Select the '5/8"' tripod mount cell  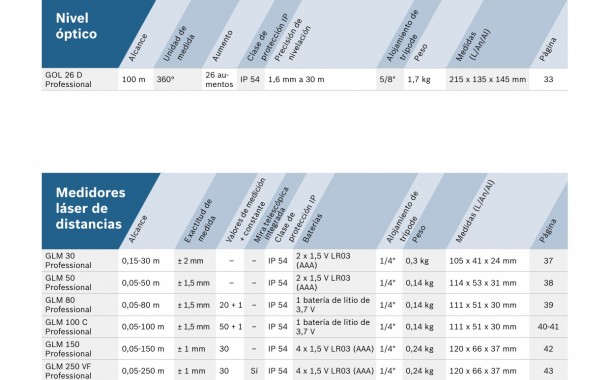[387, 79]
